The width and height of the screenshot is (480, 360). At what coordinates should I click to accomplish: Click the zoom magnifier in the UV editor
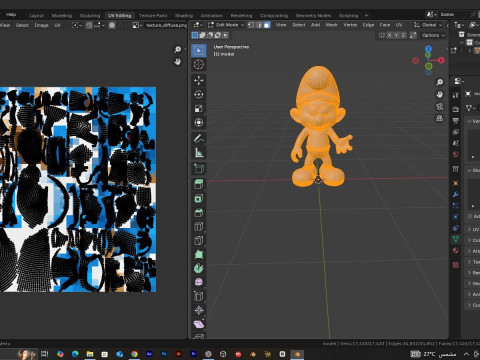tap(178, 49)
